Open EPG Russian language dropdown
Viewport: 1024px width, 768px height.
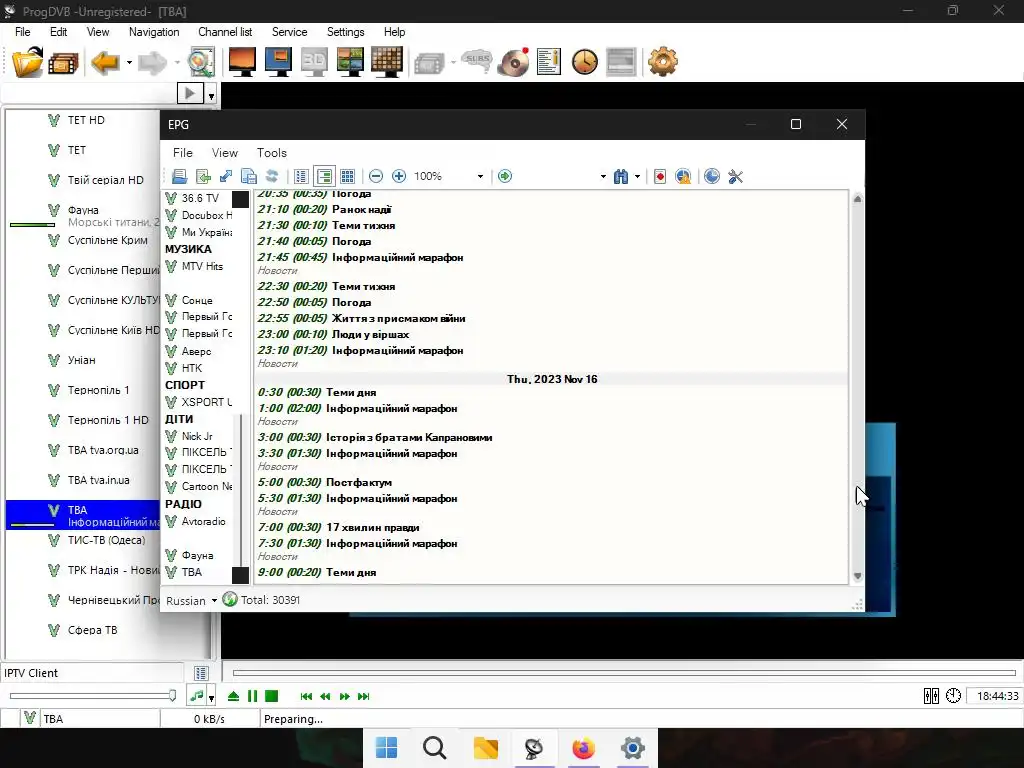191,600
